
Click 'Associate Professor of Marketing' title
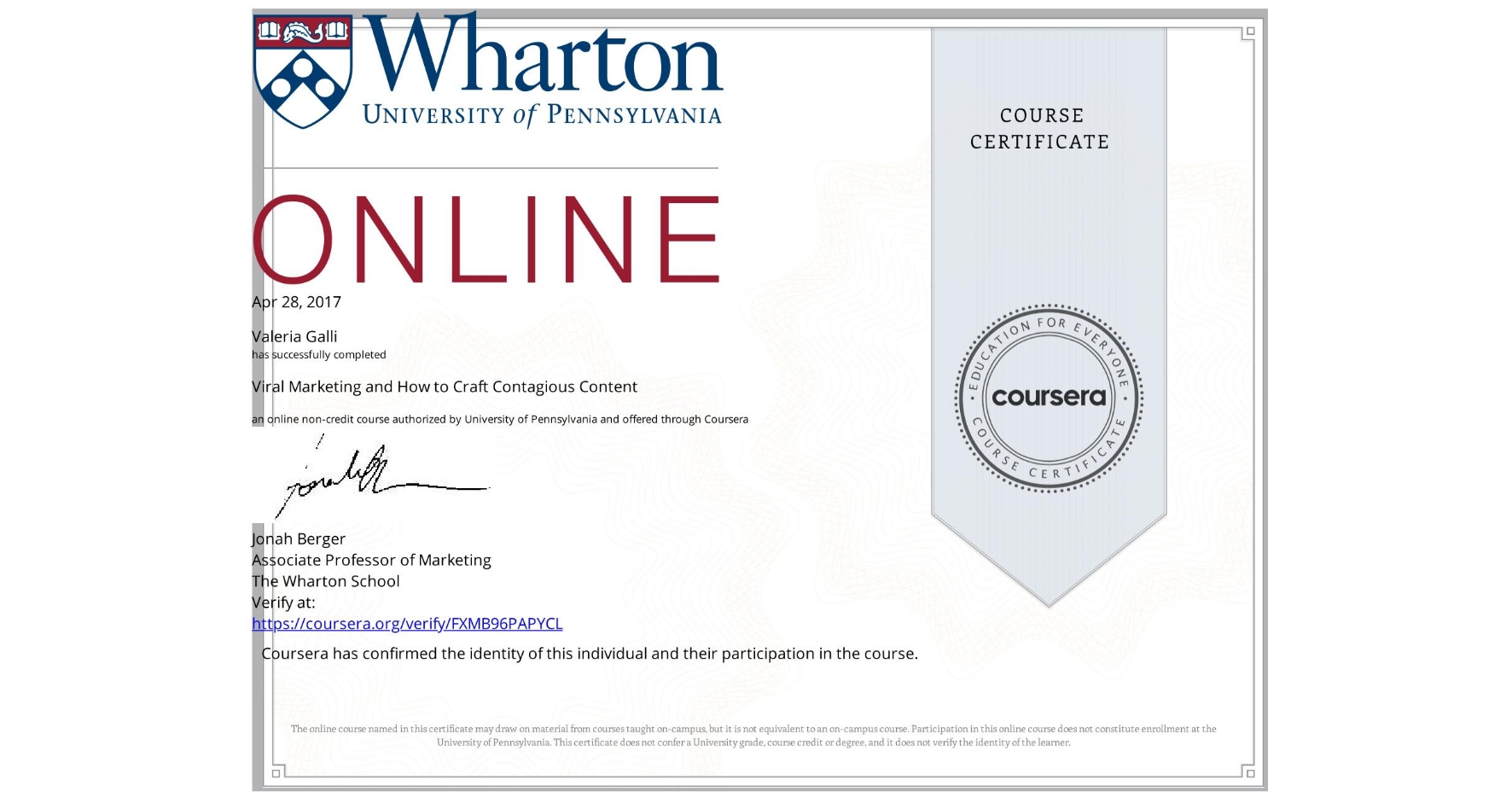pos(371,561)
